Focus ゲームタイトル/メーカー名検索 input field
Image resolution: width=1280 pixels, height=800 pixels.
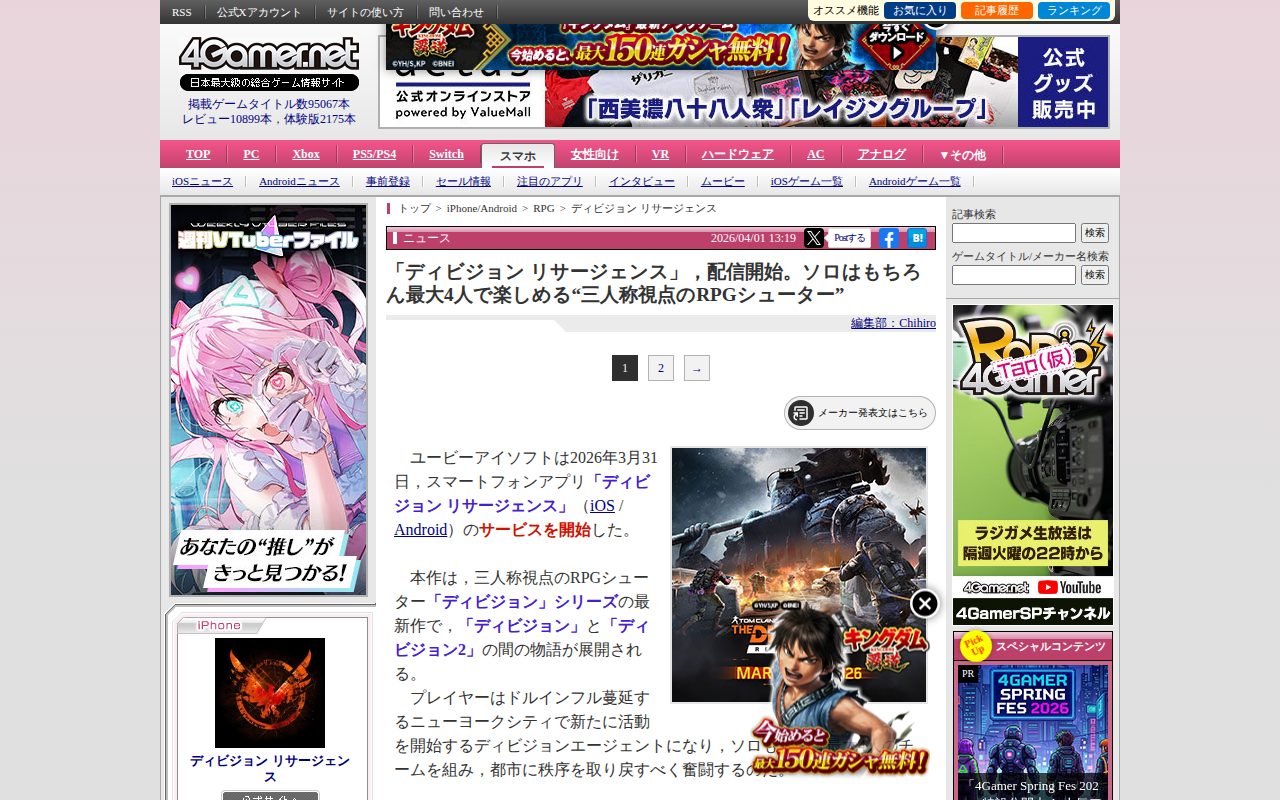coord(1014,275)
